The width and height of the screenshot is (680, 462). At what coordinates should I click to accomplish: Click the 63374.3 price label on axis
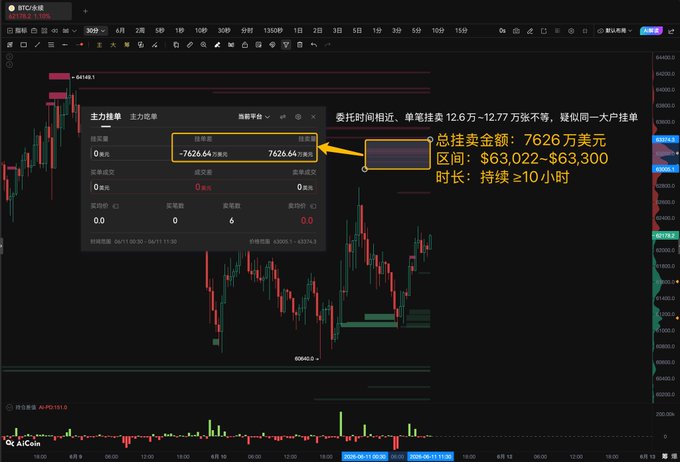point(665,140)
